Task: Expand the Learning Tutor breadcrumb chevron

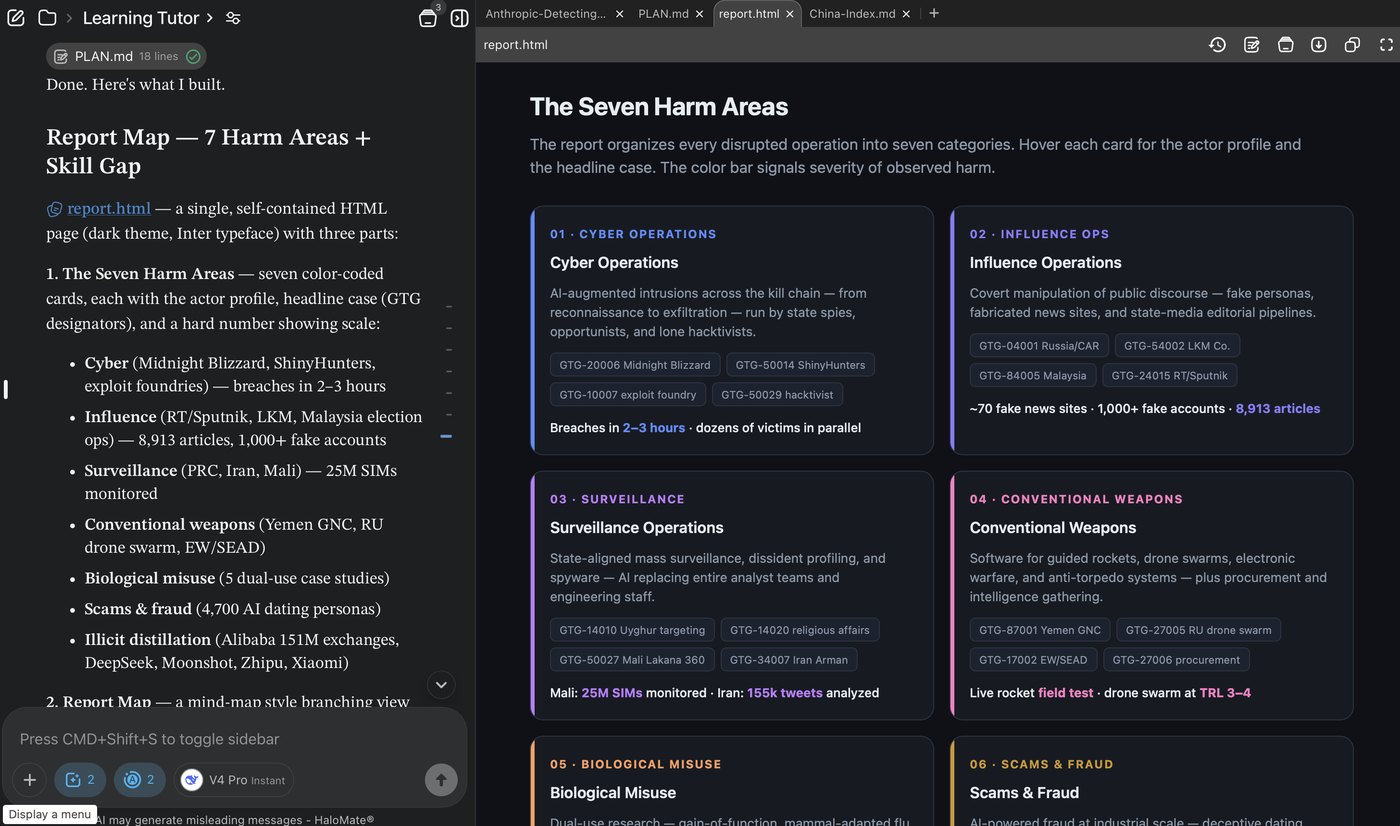Action: pos(209,18)
